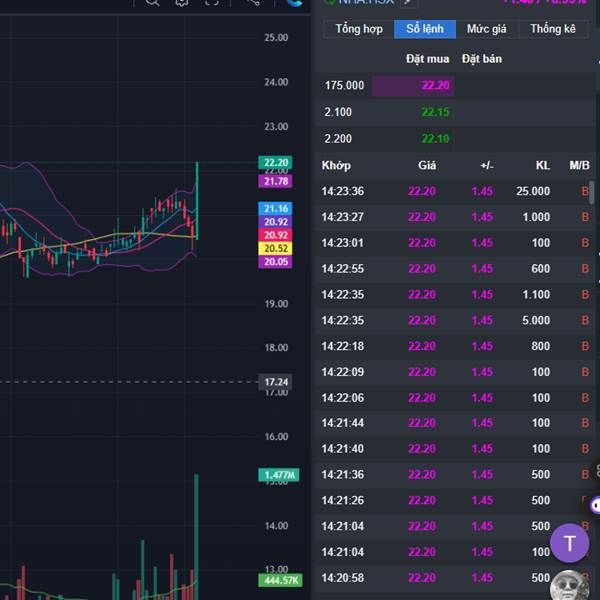Select bid price 22.20 in order book
The width and height of the screenshot is (600, 600).
click(435, 85)
